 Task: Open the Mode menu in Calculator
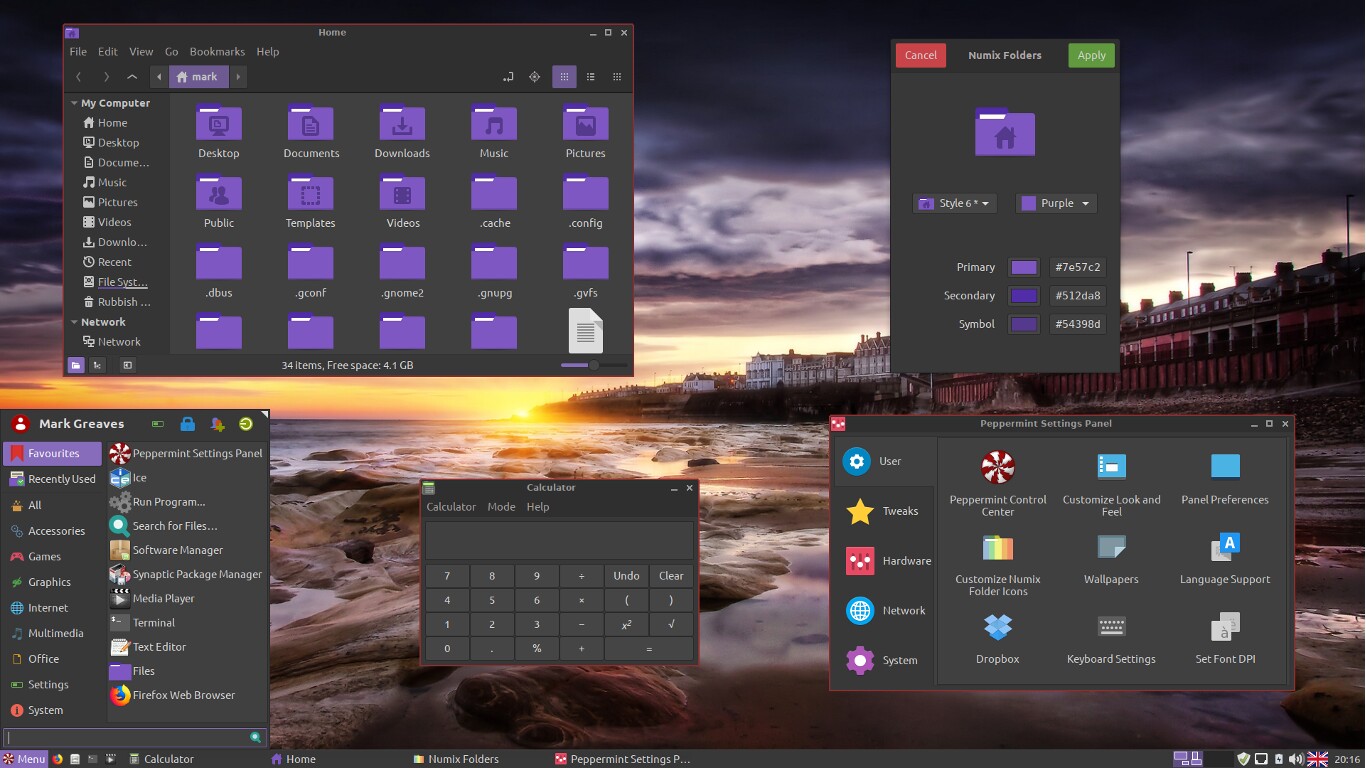coord(501,507)
